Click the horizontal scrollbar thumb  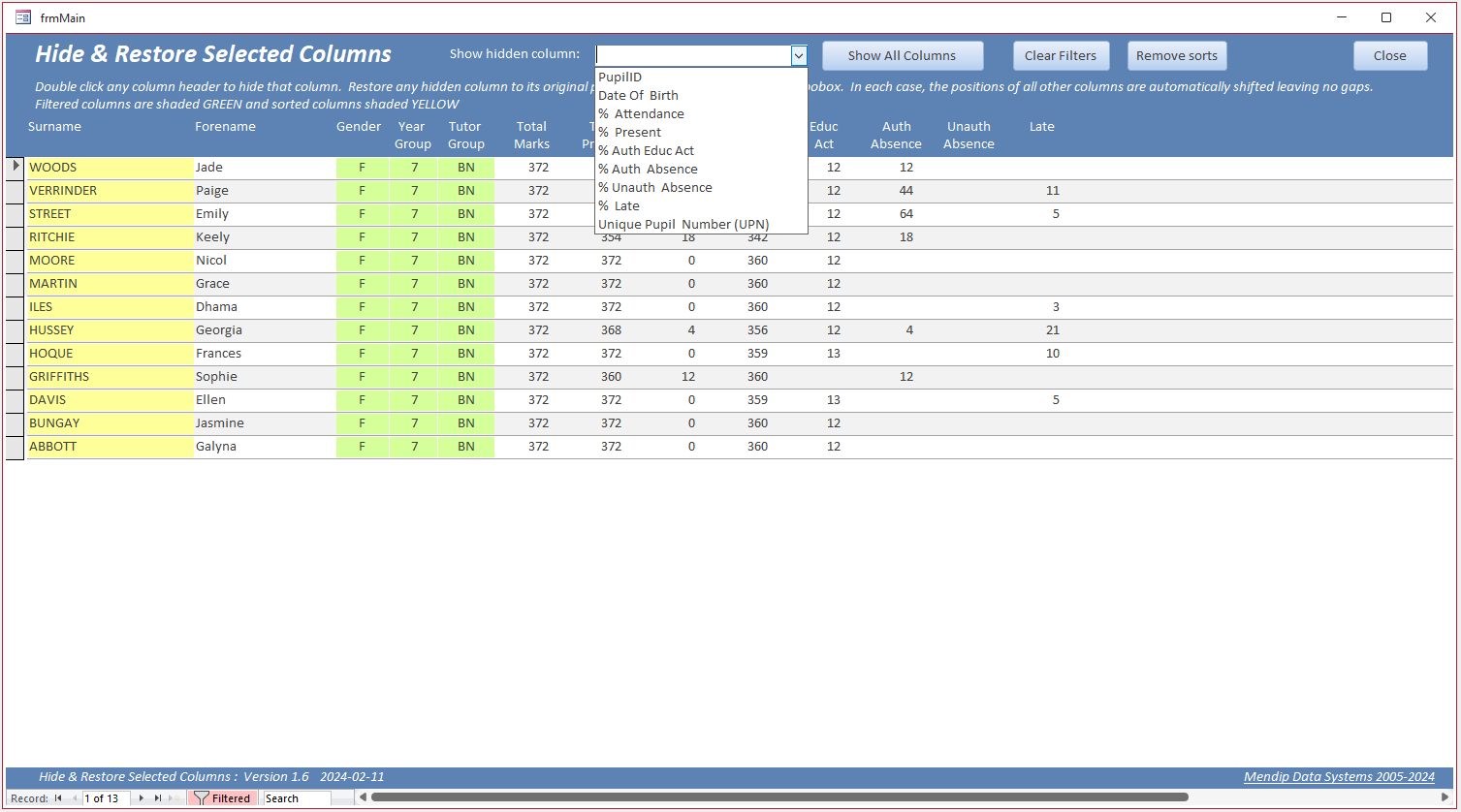779,797
